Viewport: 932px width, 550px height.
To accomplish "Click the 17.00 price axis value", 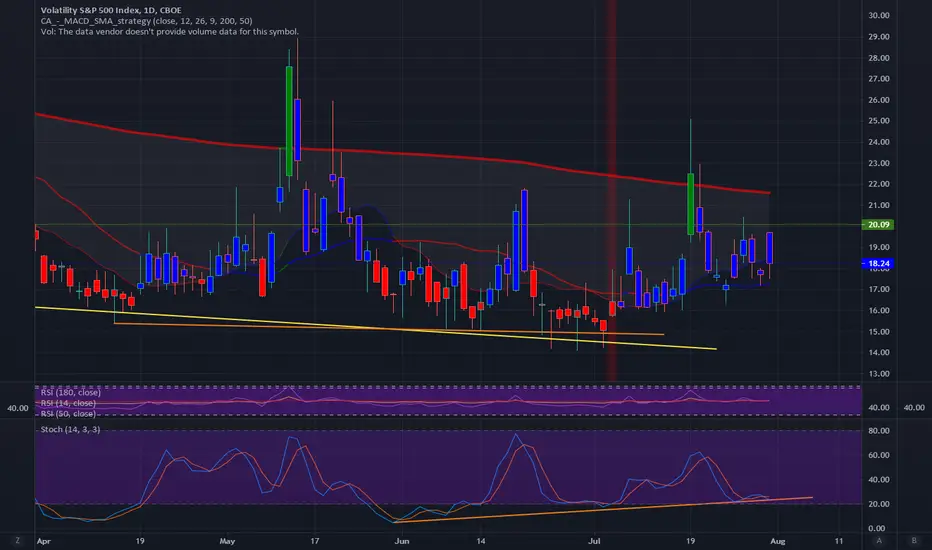I will 879,290.
